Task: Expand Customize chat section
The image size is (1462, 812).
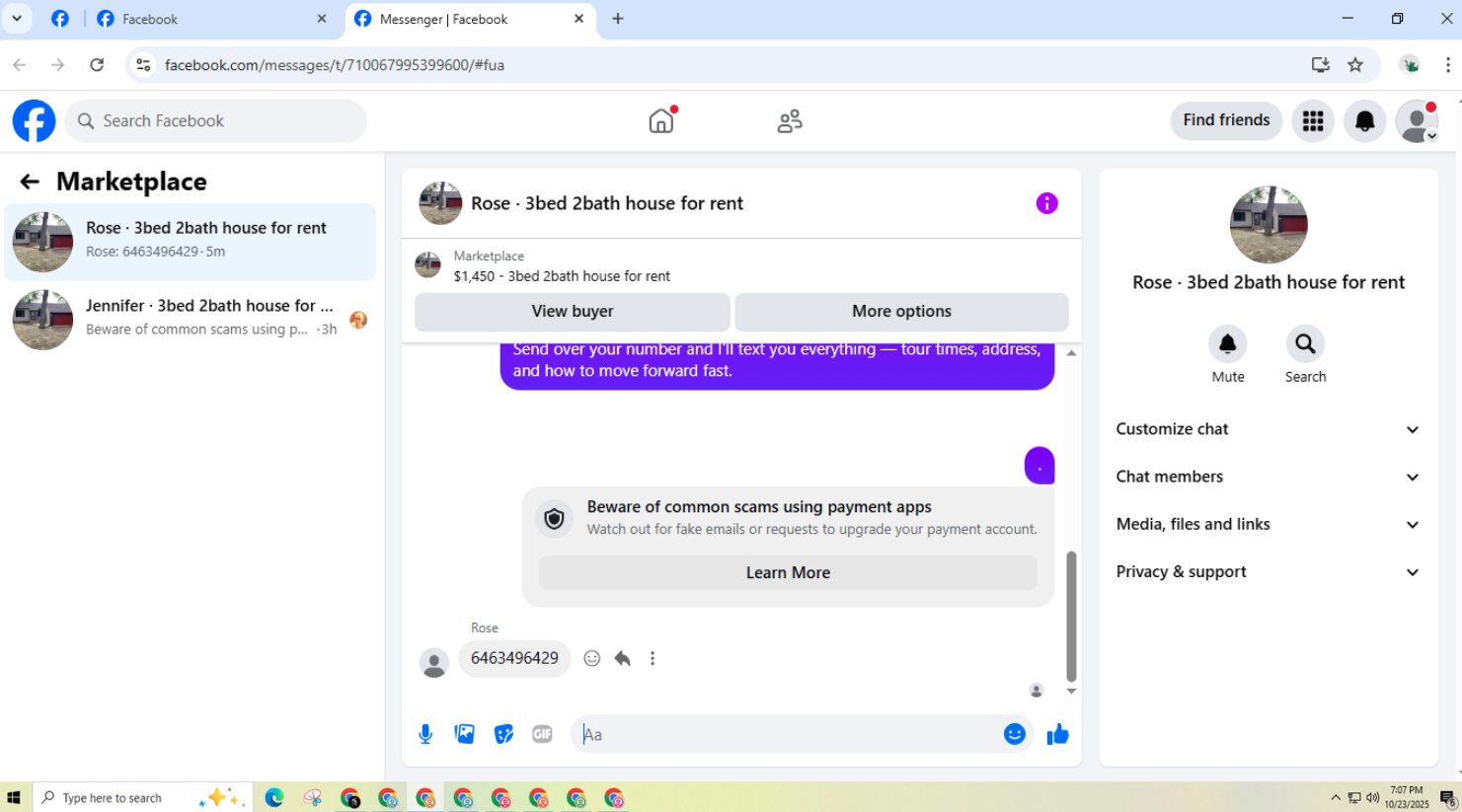Action: [1268, 429]
